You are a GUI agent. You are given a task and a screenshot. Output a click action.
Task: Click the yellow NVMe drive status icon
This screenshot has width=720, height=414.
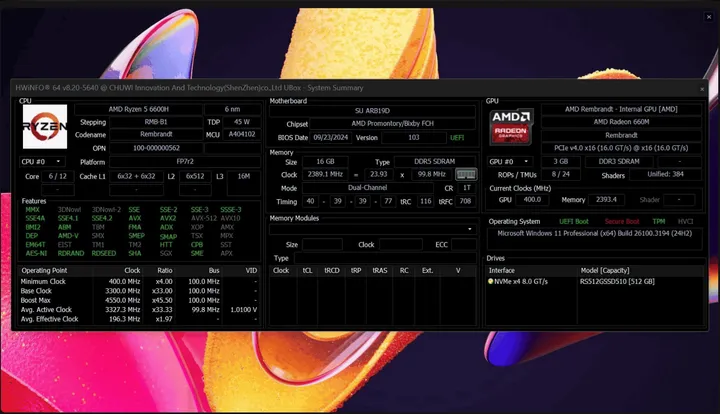pos(490,281)
